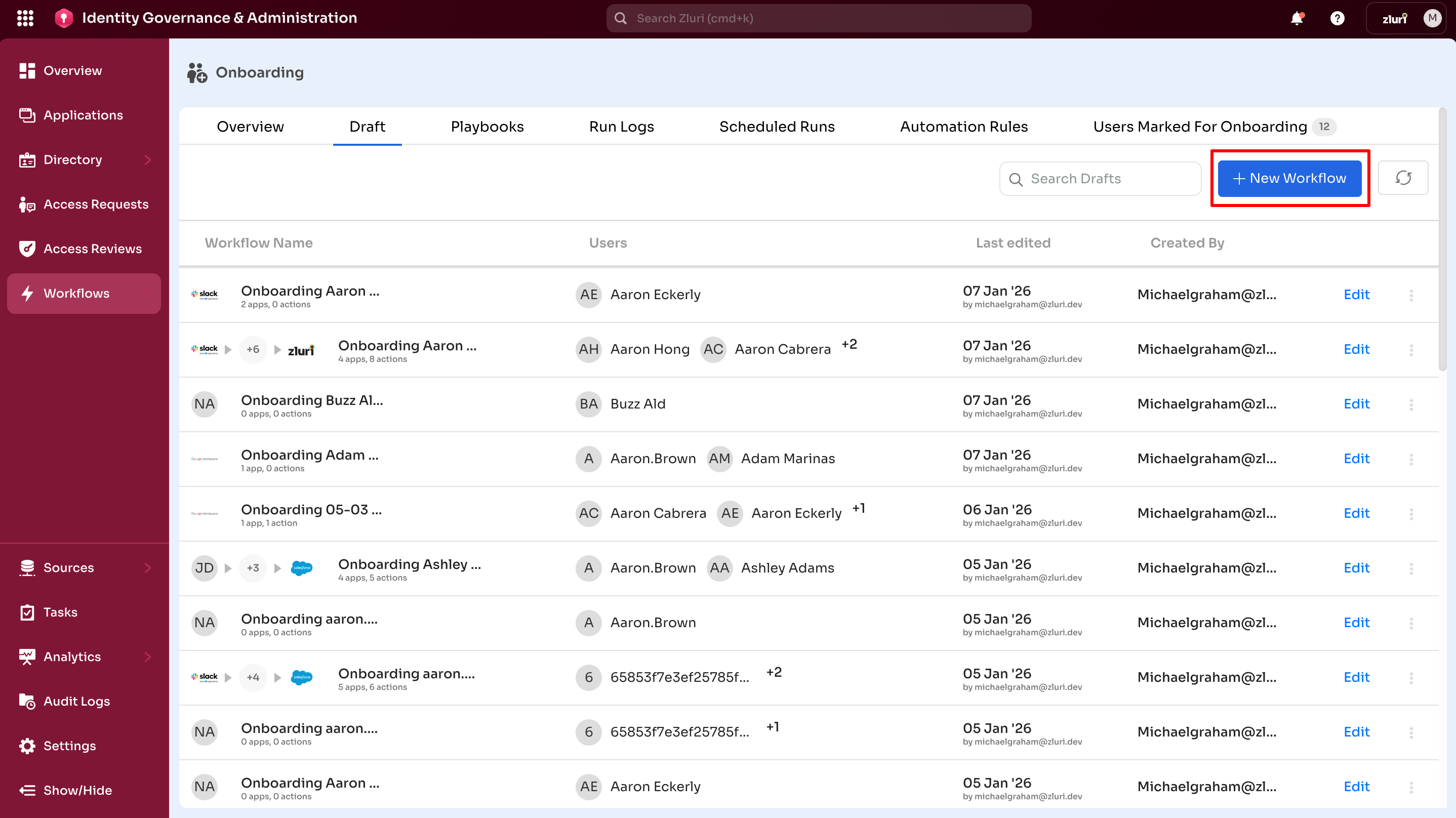Refresh the drafts list
The image size is (1456, 818).
coord(1403,178)
